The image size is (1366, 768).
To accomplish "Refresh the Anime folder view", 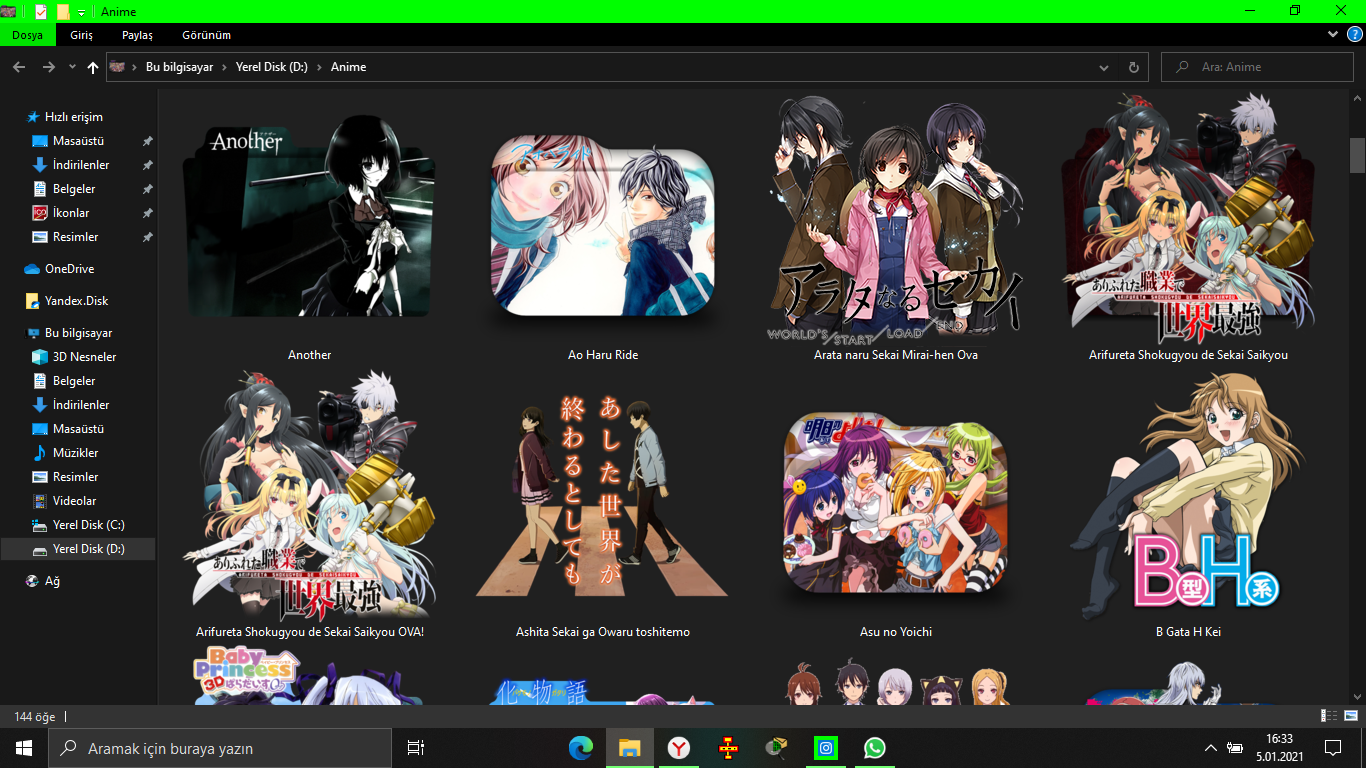I will tap(1133, 67).
